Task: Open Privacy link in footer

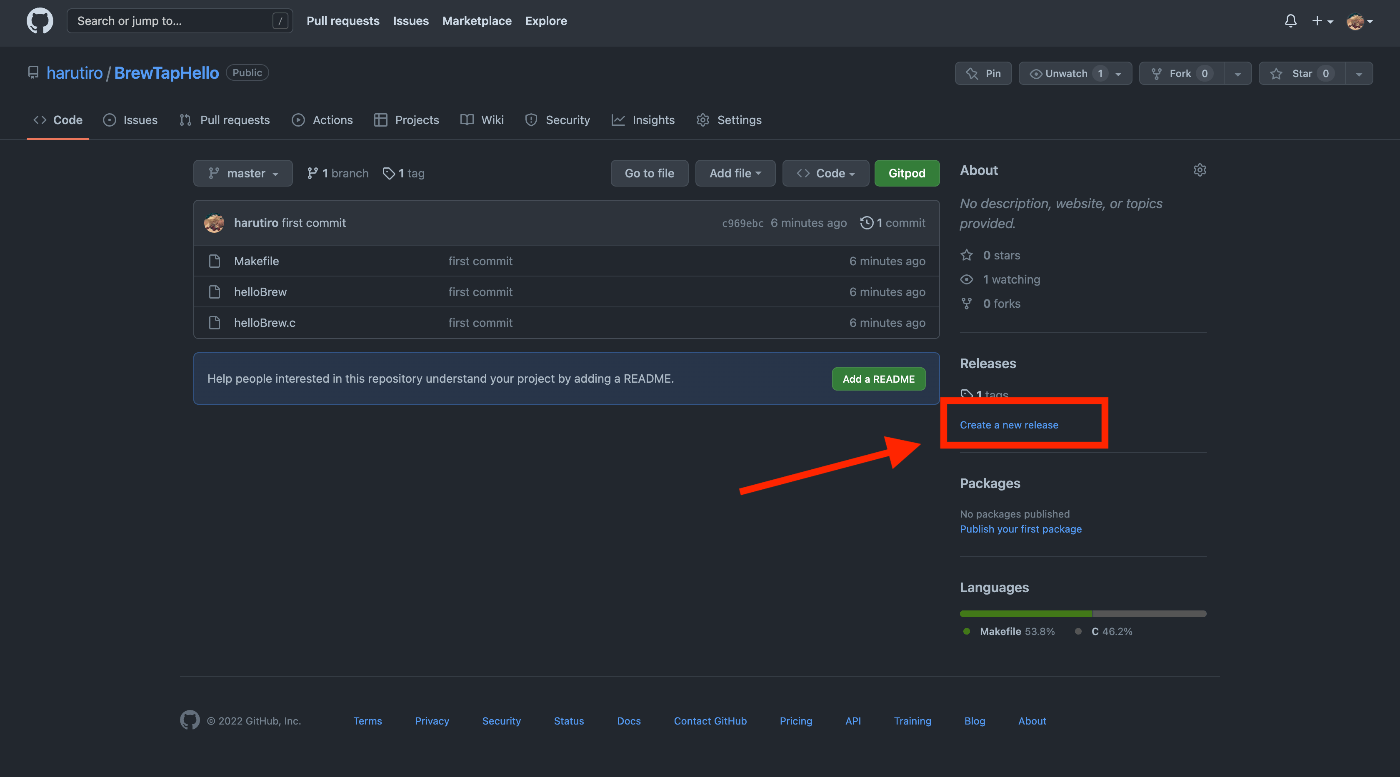Action: [432, 721]
